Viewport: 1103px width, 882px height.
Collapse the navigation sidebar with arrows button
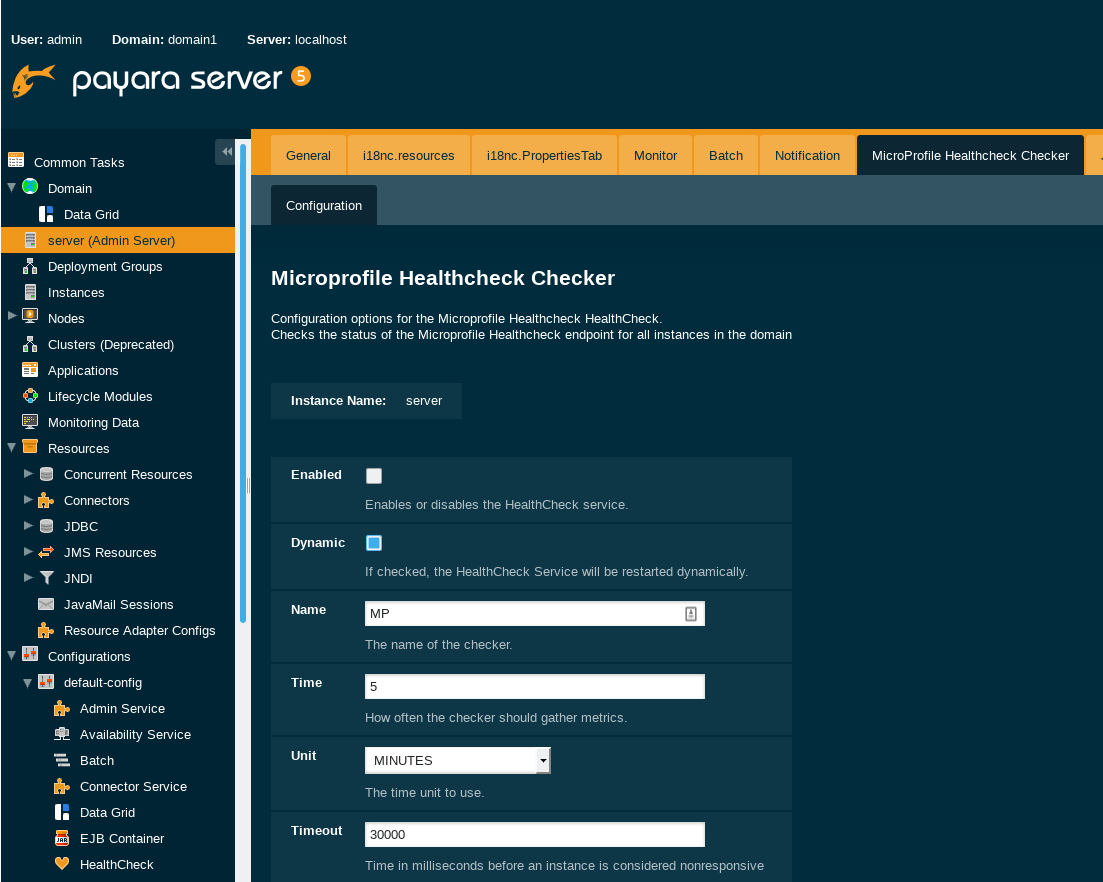pyautogui.click(x=225, y=151)
